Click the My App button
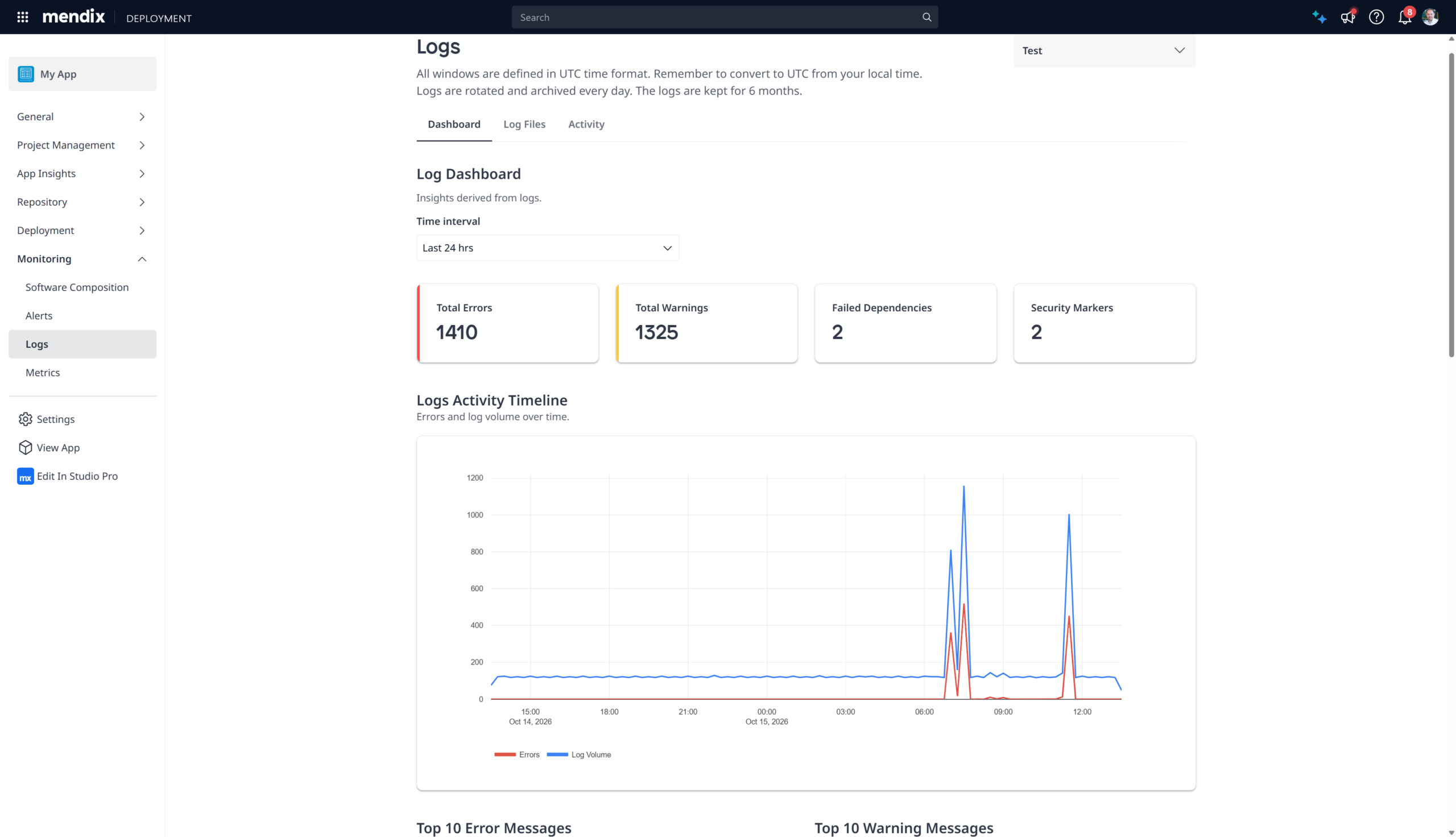The width and height of the screenshot is (1456, 837). coord(82,74)
